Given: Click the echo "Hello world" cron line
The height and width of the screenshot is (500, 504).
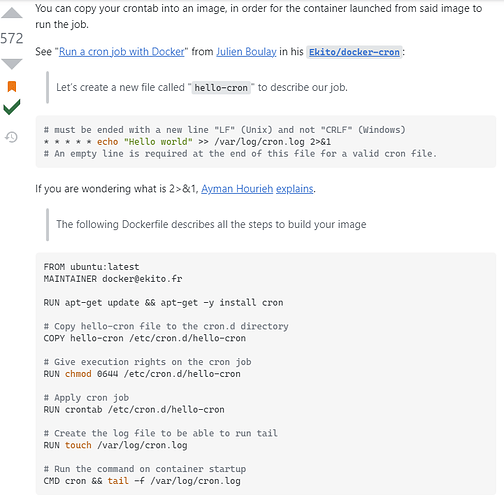Looking at the screenshot, I should 187,142.
